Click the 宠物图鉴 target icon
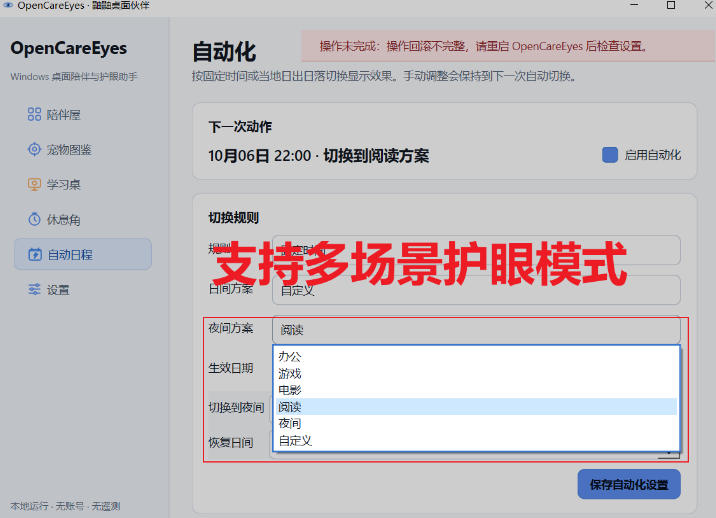Image resolution: width=716 pixels, height=518 pixels. pyautogui.click(x=34, y=149)
